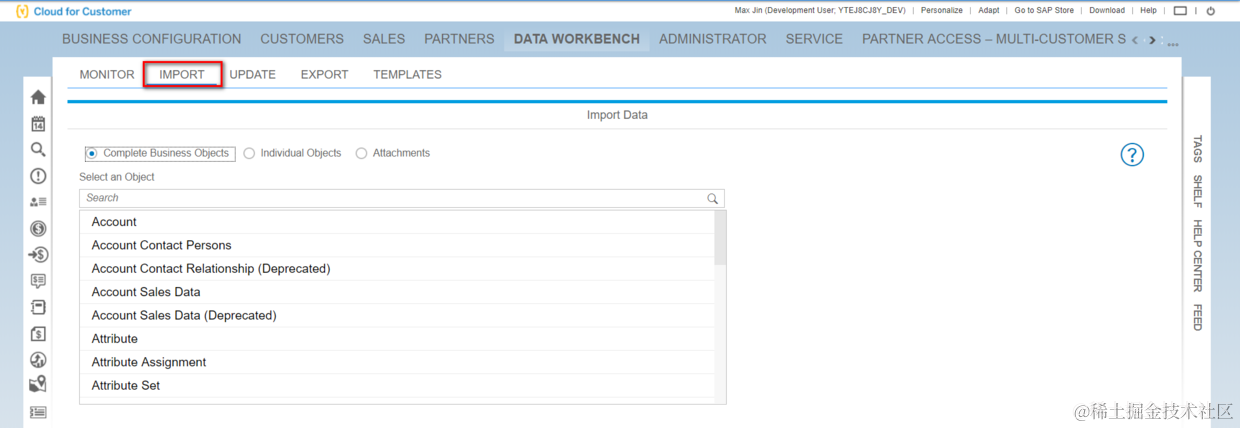Image resolution: width=1240 pixels, height=428 pixels.
Task: Click the magnifier search icon in sidebar
Action: click(x=38, y=150)
